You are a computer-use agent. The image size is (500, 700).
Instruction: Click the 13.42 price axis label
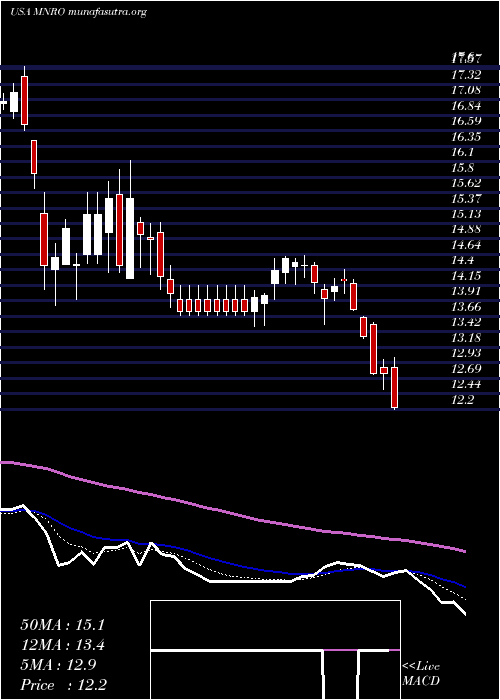466,323
